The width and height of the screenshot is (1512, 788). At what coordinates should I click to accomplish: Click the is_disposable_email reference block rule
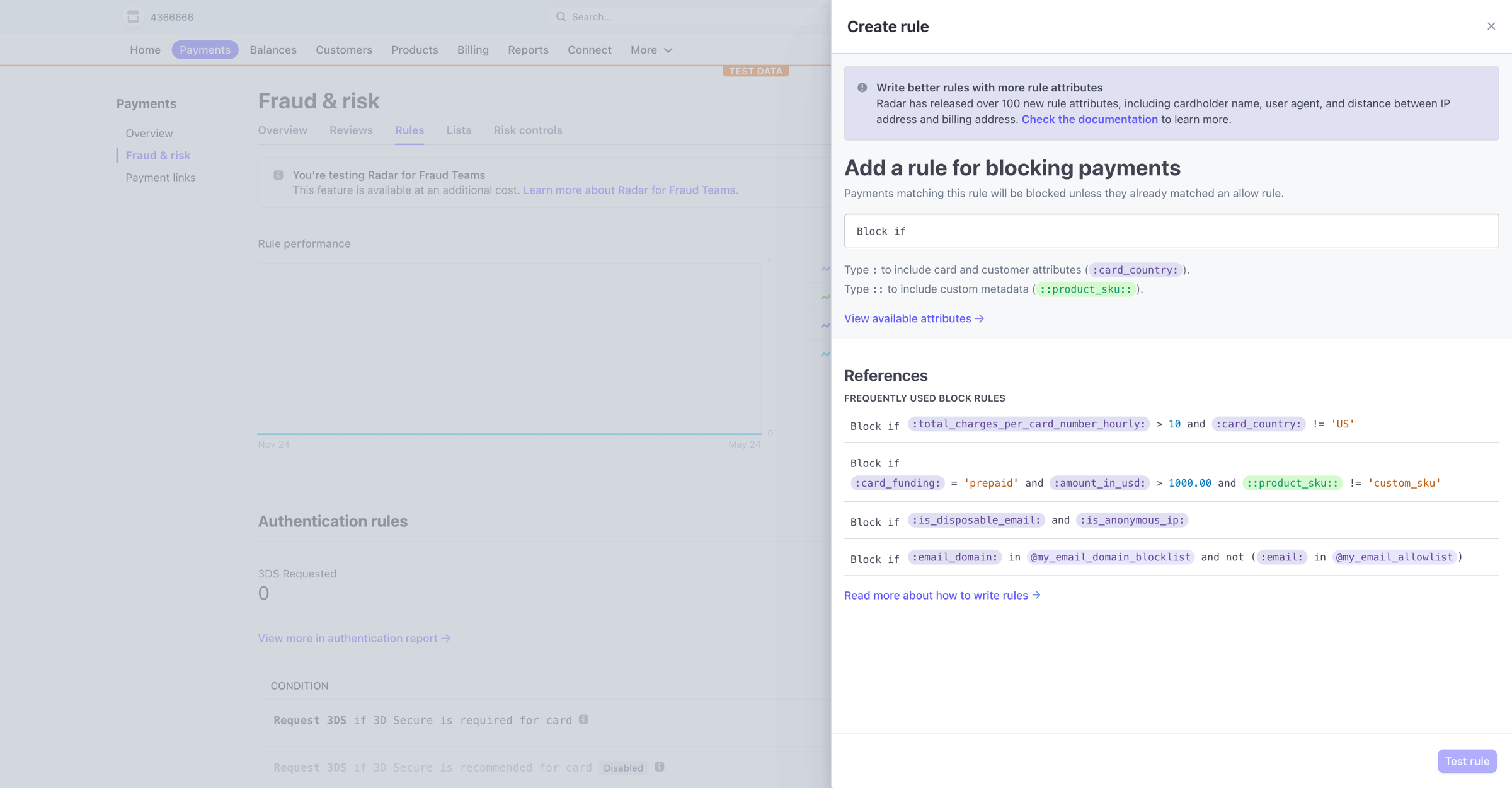[x=1171, y=521]
